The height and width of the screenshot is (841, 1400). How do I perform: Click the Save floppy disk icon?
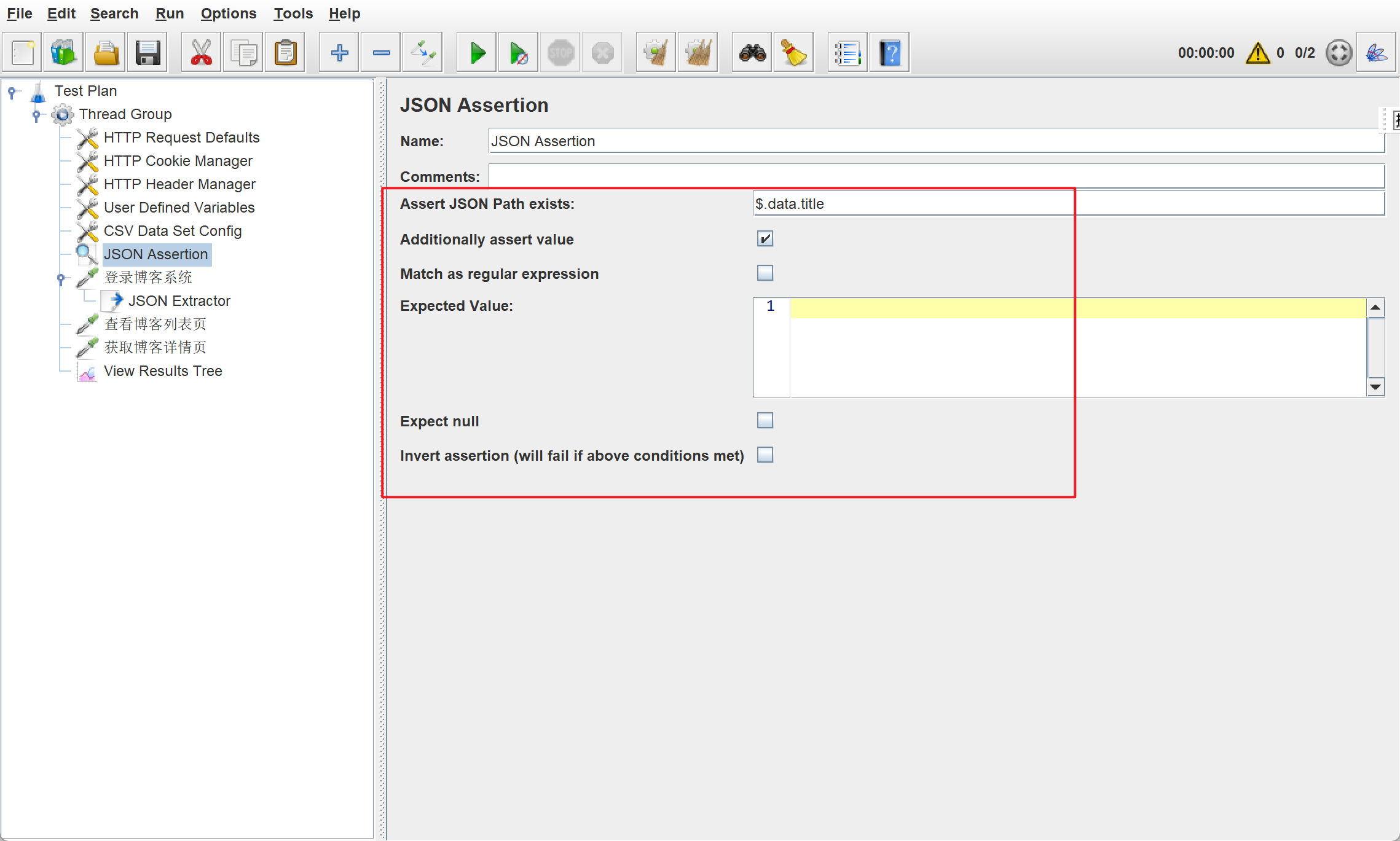(147, 53)
